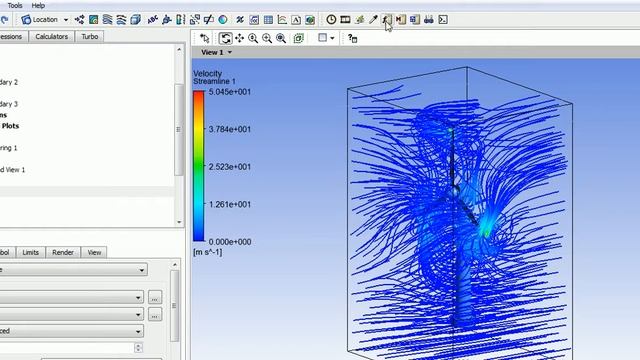This screenshot has height=360, width=640.
Task: Switch to the Turbo tab
Action: coord(89,36)
